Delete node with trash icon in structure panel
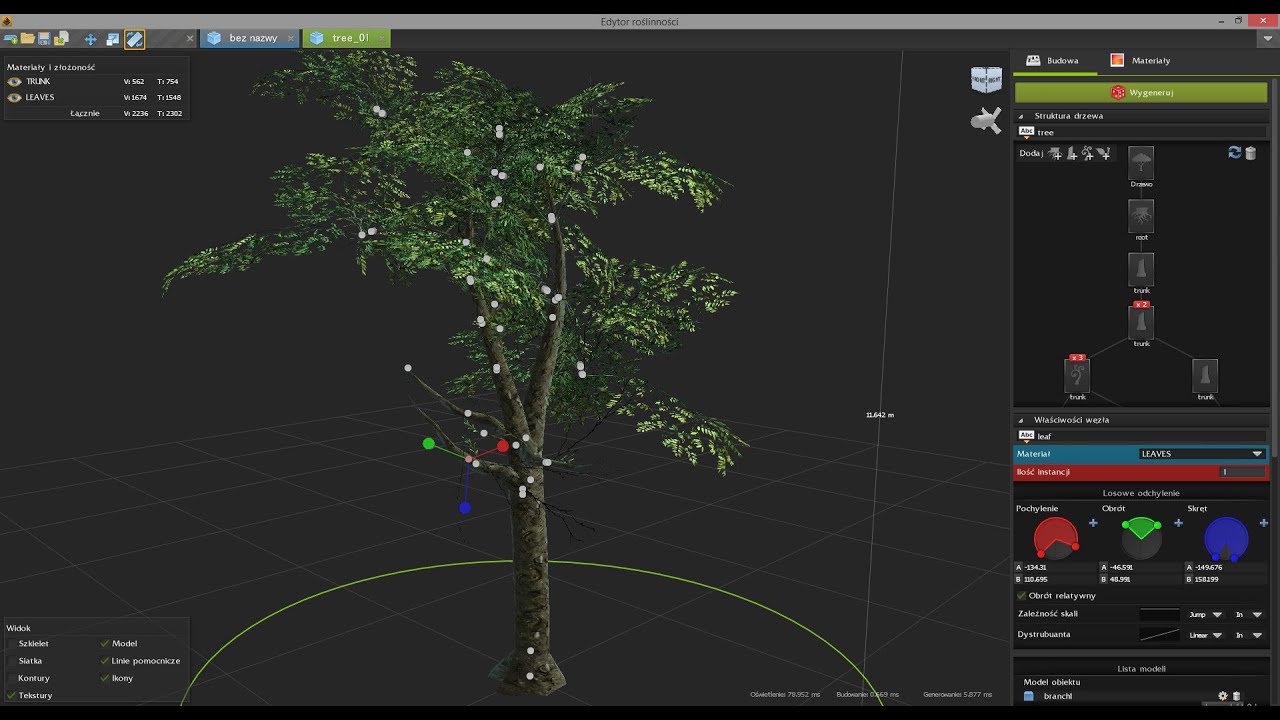 pos(1250,153)
